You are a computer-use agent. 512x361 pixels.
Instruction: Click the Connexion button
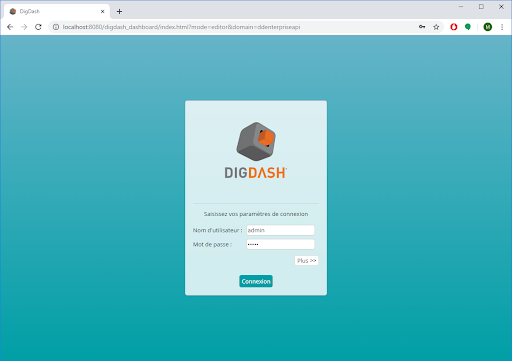[256, 281]
